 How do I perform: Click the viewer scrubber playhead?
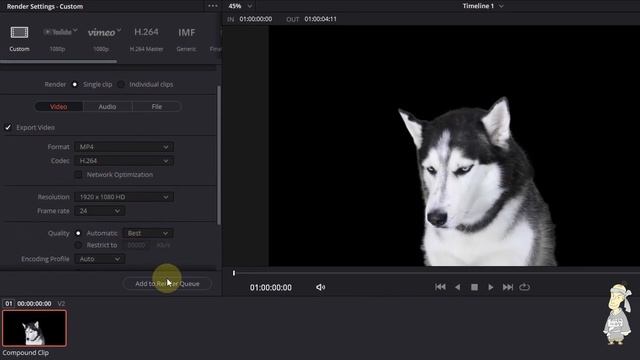click(x=234, y=273)
